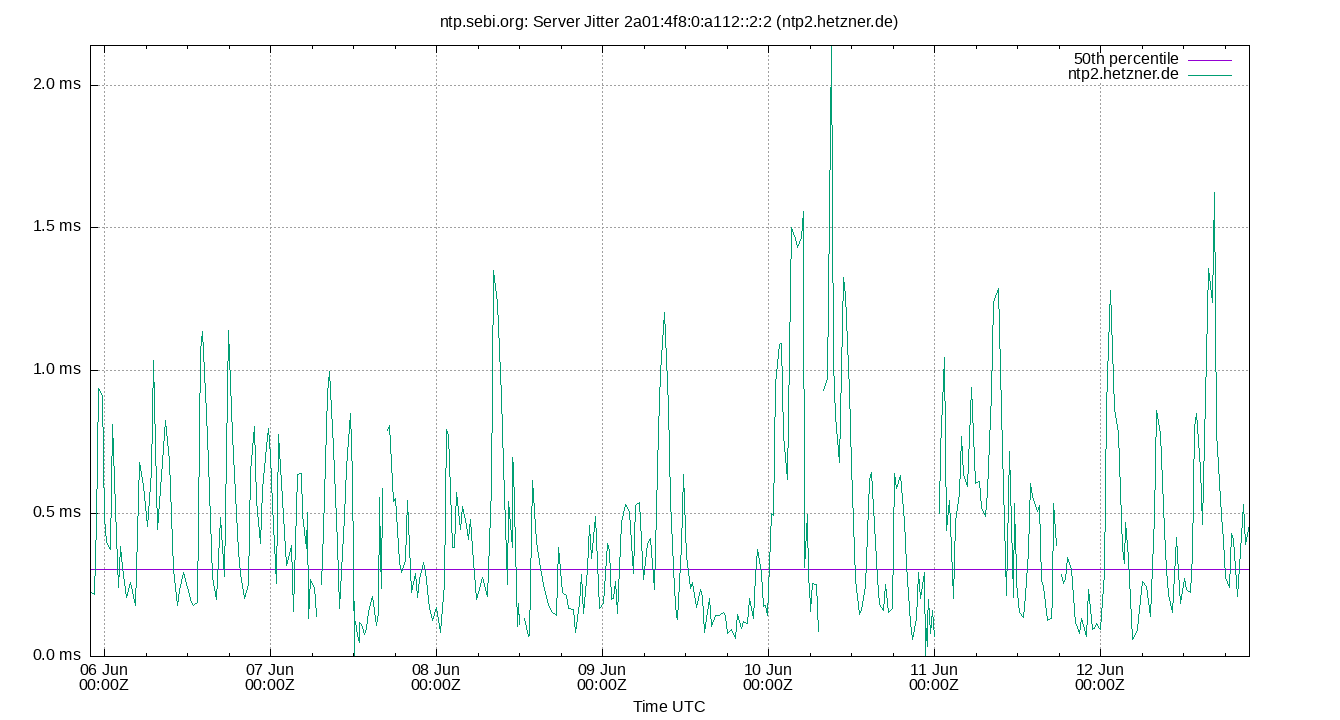This screenshot has height=720, width=1340.
Task: Click the '2.0 ms' y-axis label
Action: click(x=57, y=84)
